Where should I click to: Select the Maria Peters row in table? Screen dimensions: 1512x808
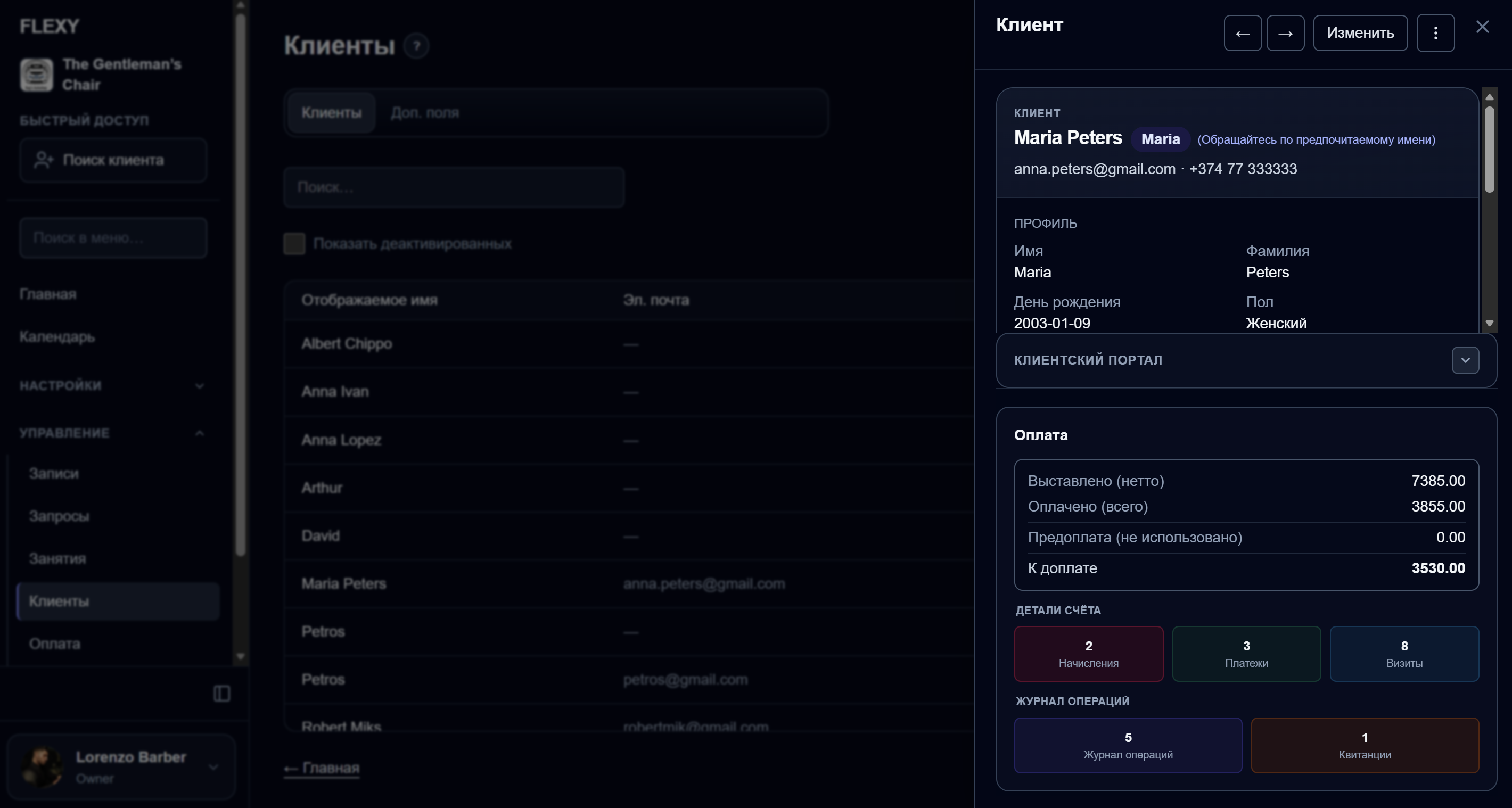pyautogui.click(x=629, y=584)
